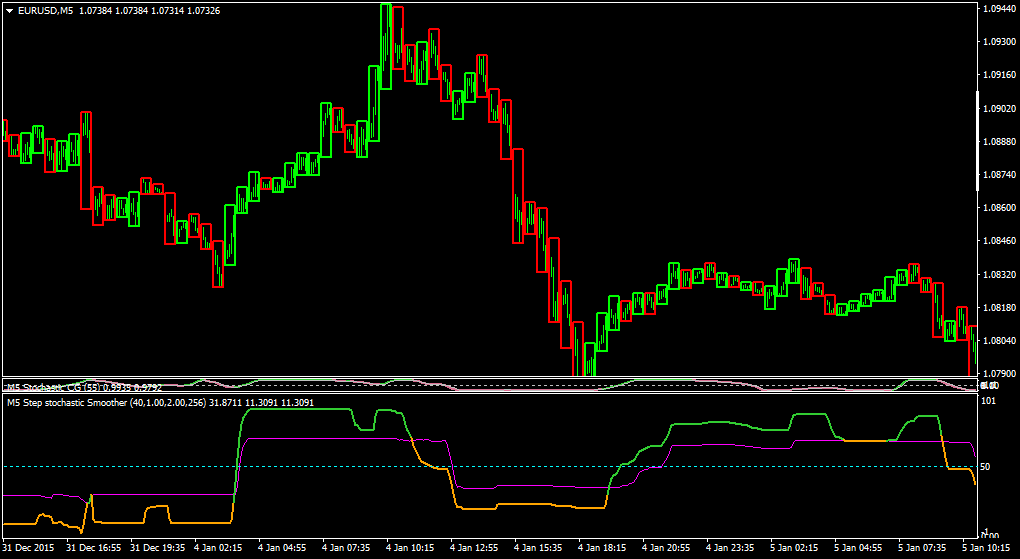Screen dimensions: 1020x559
Task: Click the 1.08880 price level label
Action: click(x=1000, y=141)
